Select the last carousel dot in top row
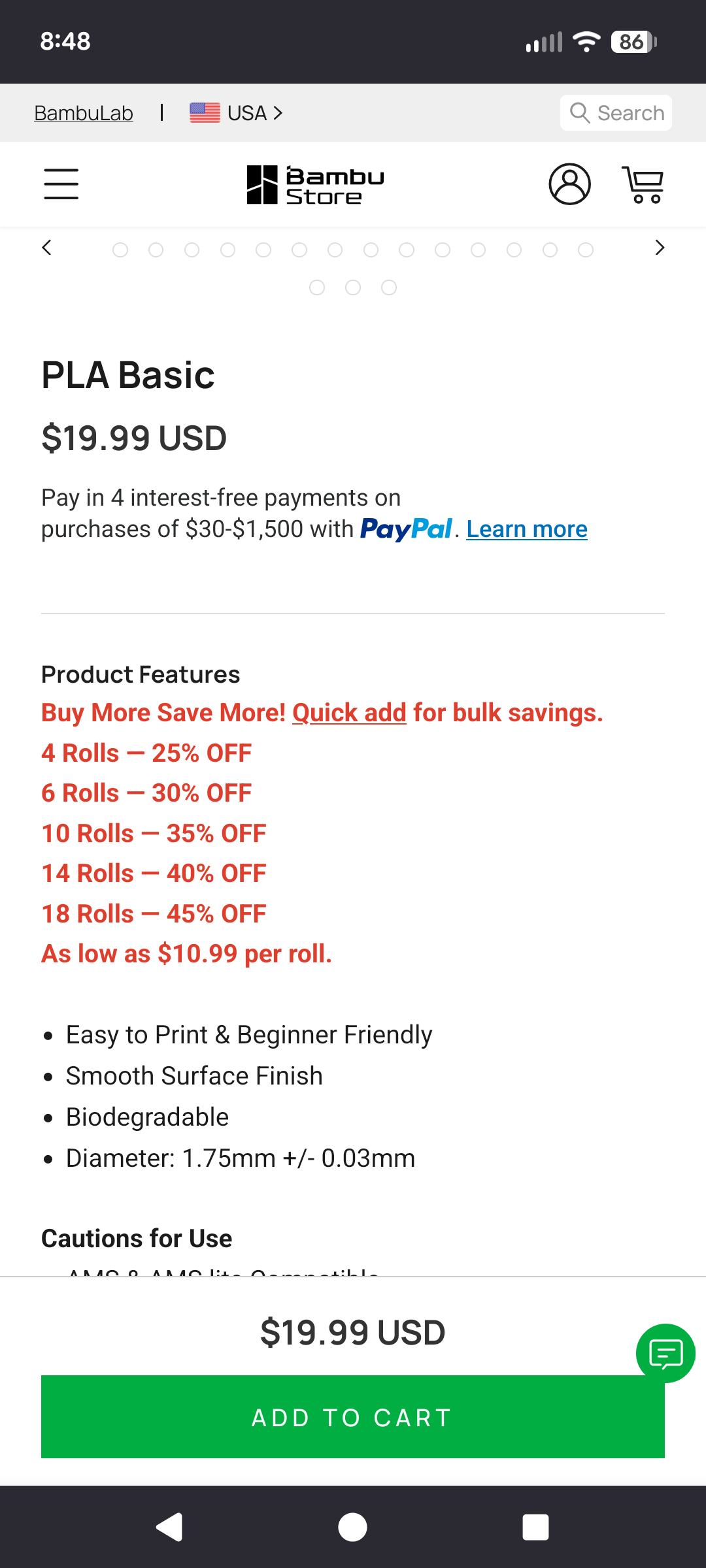This screenshot has height=1568, width=706. coord(586,250)
